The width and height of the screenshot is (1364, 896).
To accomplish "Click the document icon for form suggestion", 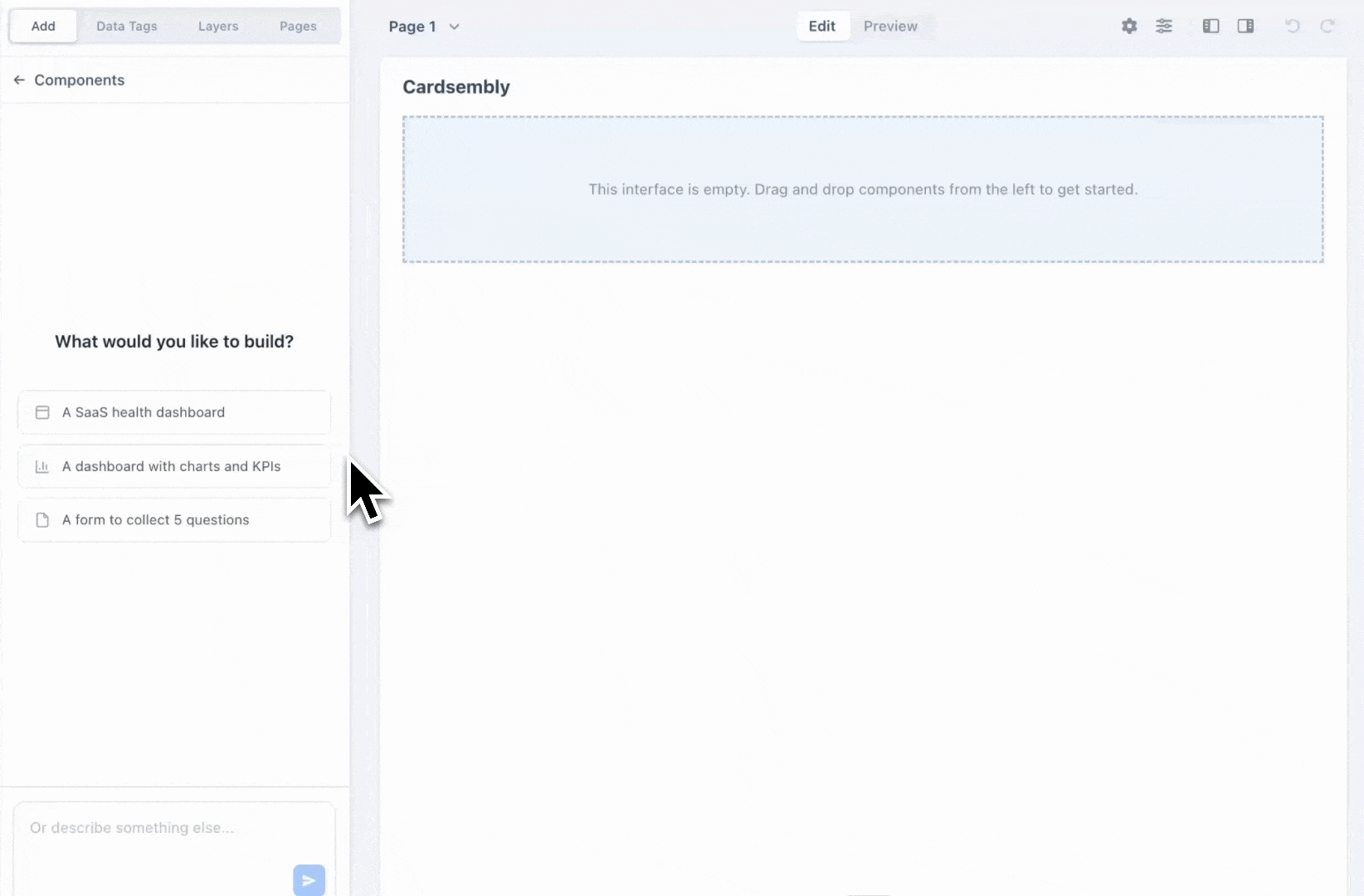I will [x=42, y=520].
